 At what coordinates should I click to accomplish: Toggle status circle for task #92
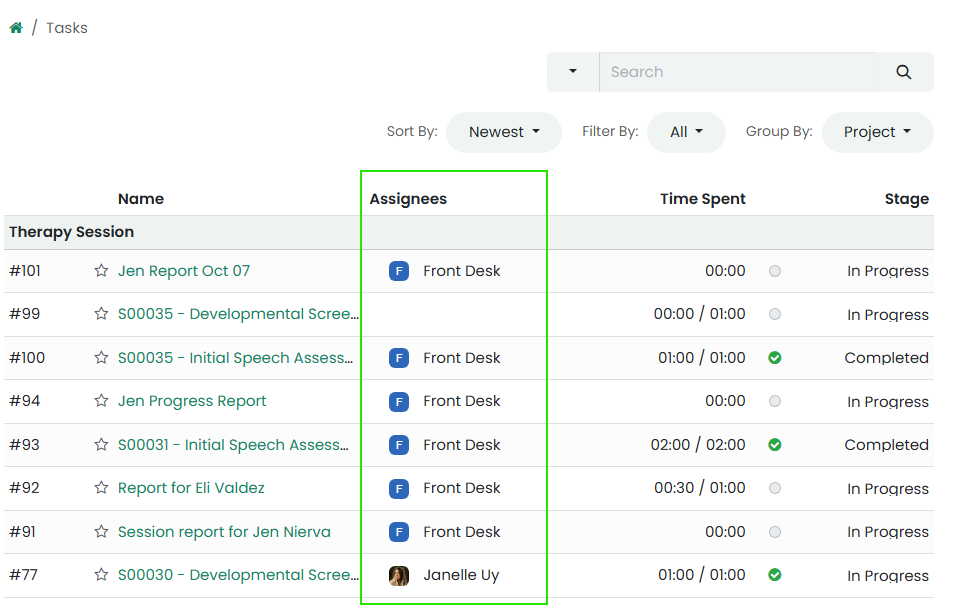point(775,488)
